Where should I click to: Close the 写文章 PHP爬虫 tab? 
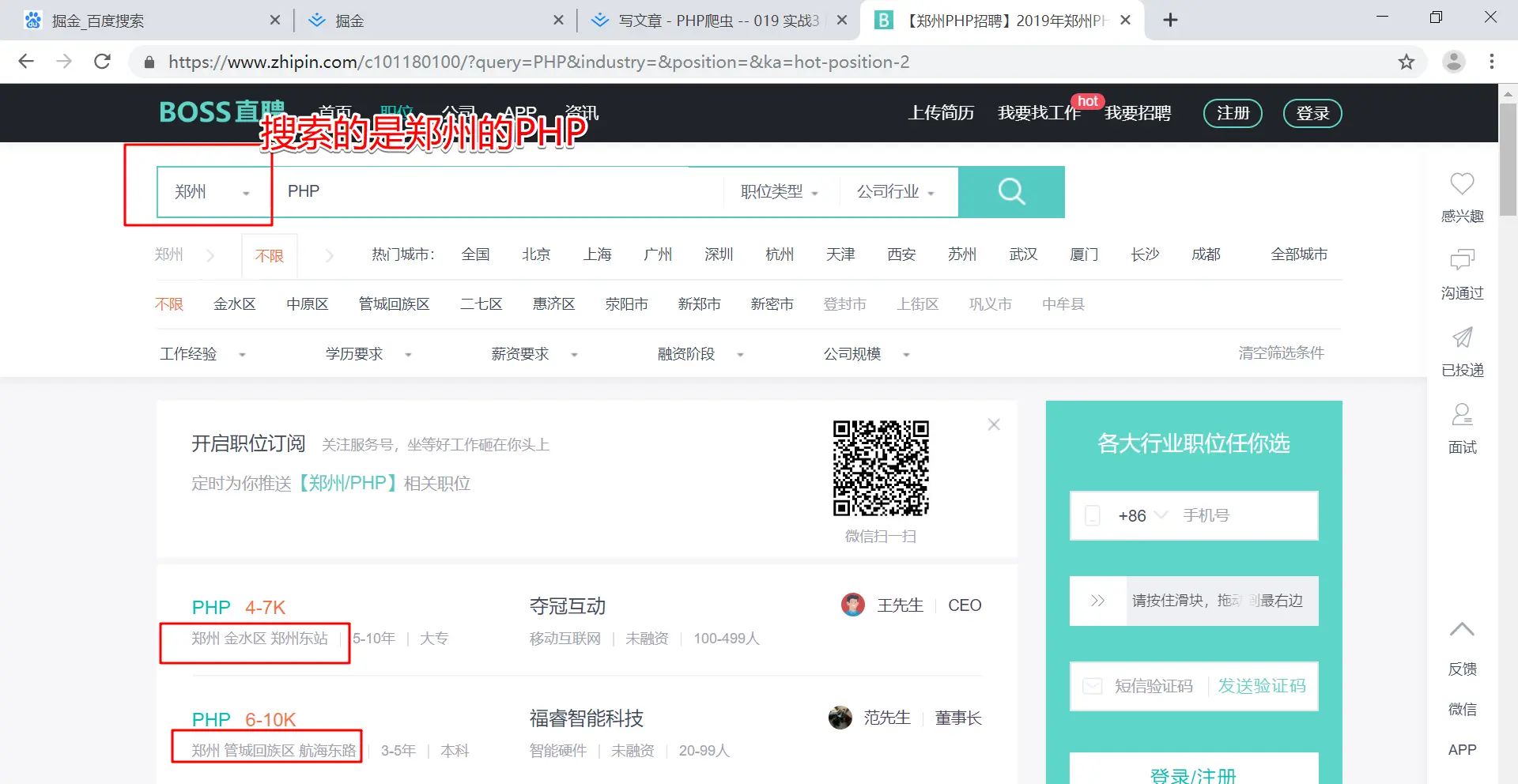pos(842,21)
